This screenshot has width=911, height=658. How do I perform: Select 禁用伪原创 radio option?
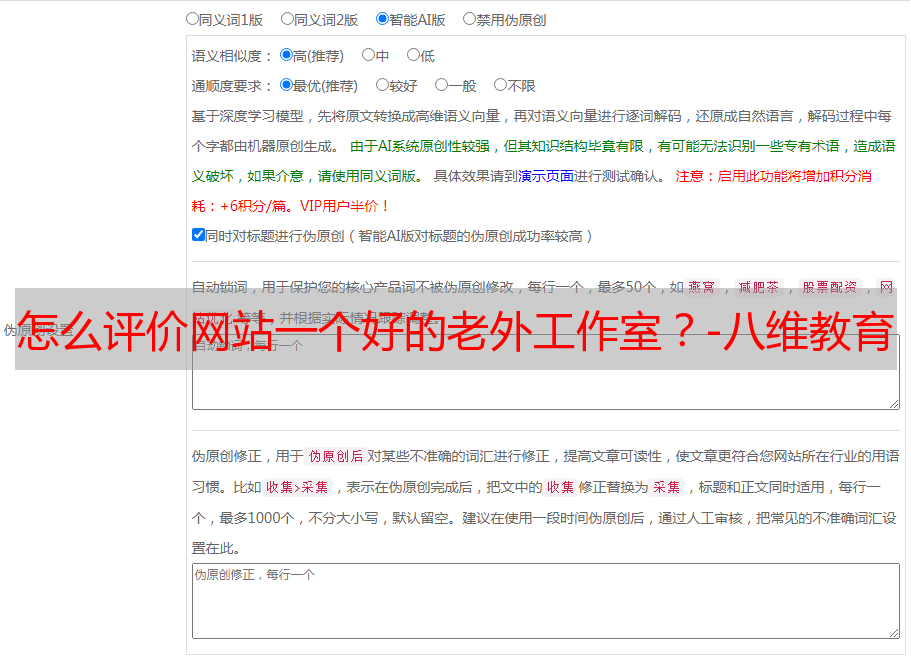click(x=469, y=19)
